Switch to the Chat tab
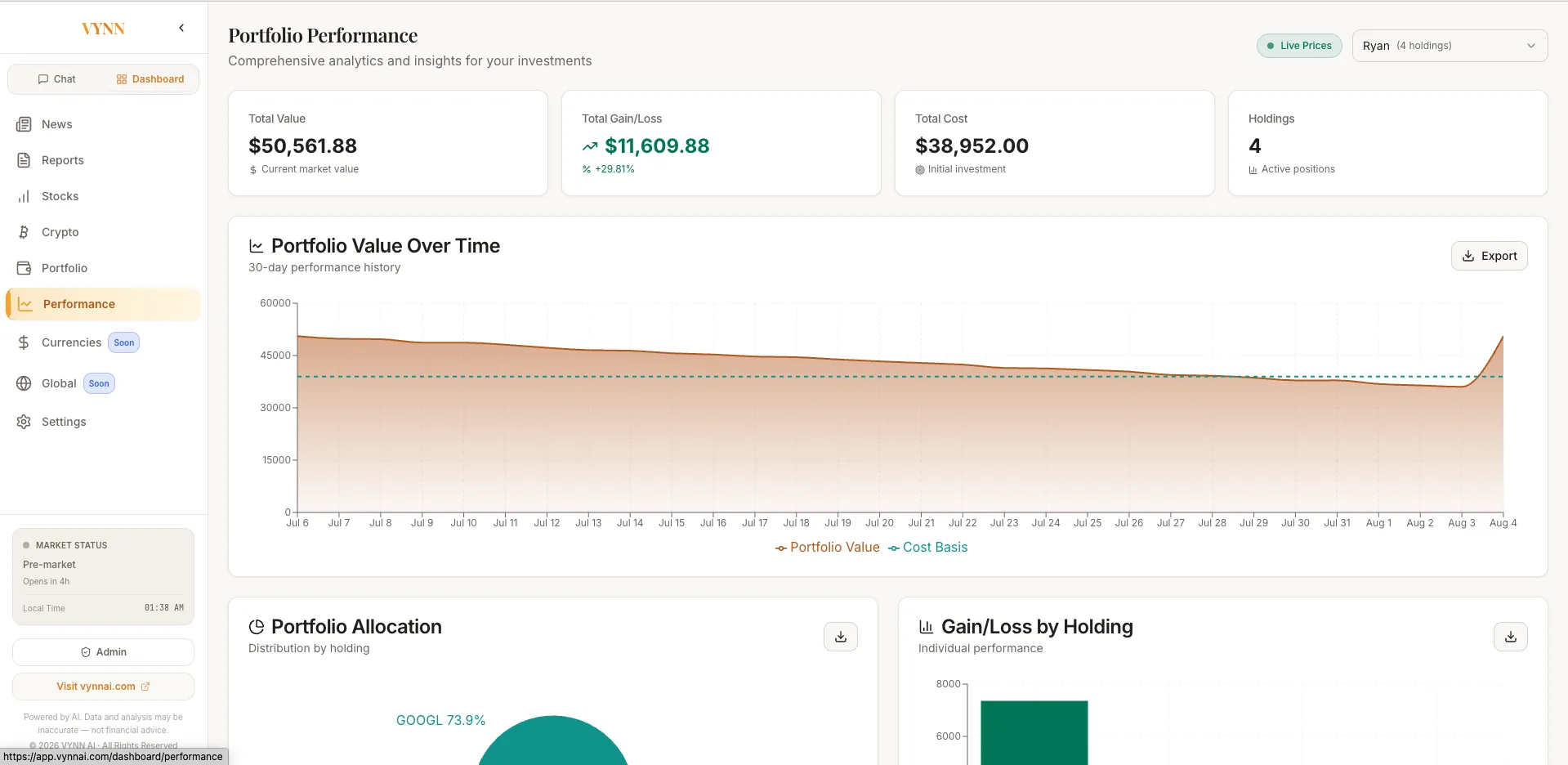 56,79
